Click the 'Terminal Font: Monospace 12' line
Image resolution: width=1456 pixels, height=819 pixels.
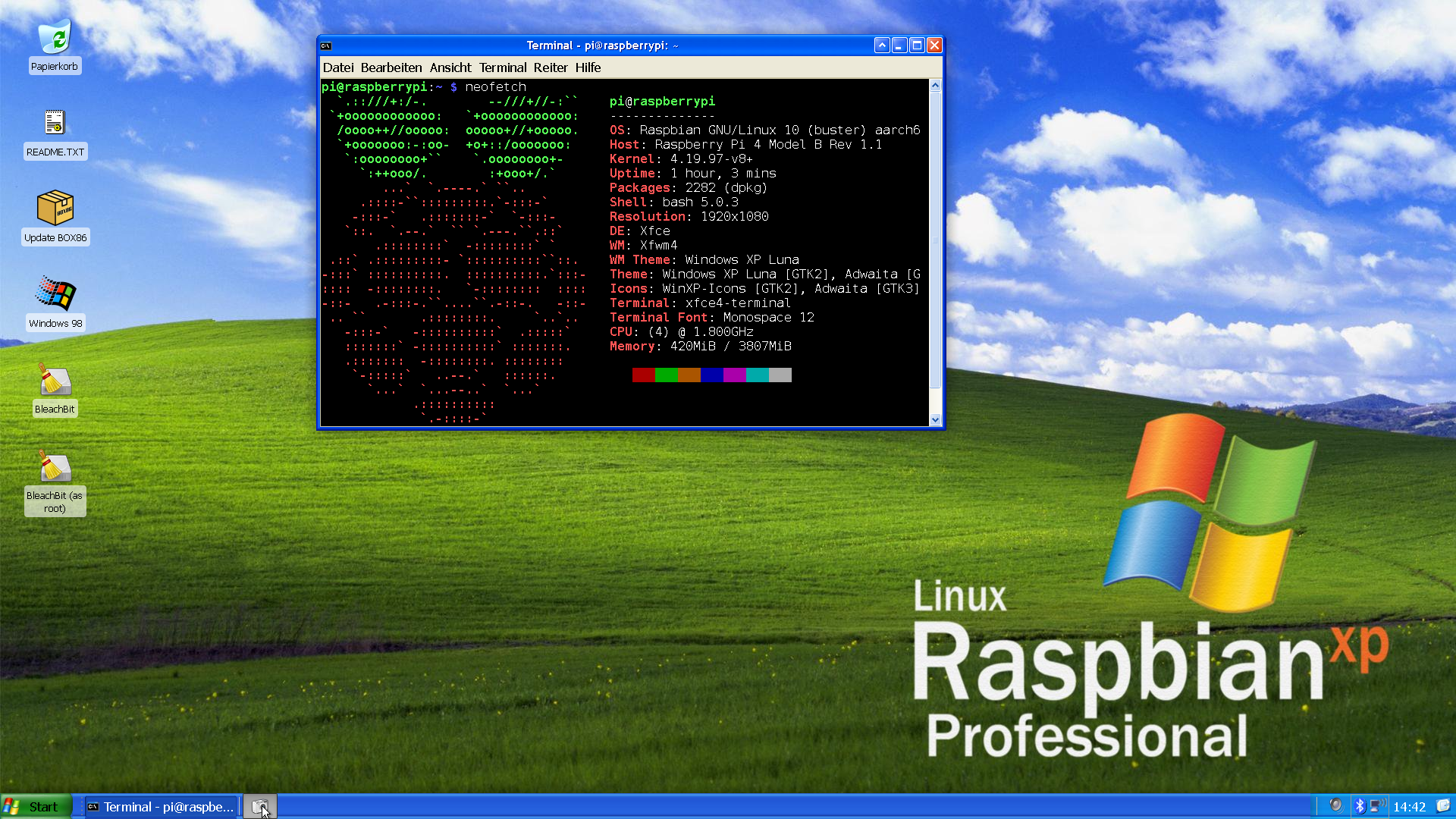click(711, 318)
